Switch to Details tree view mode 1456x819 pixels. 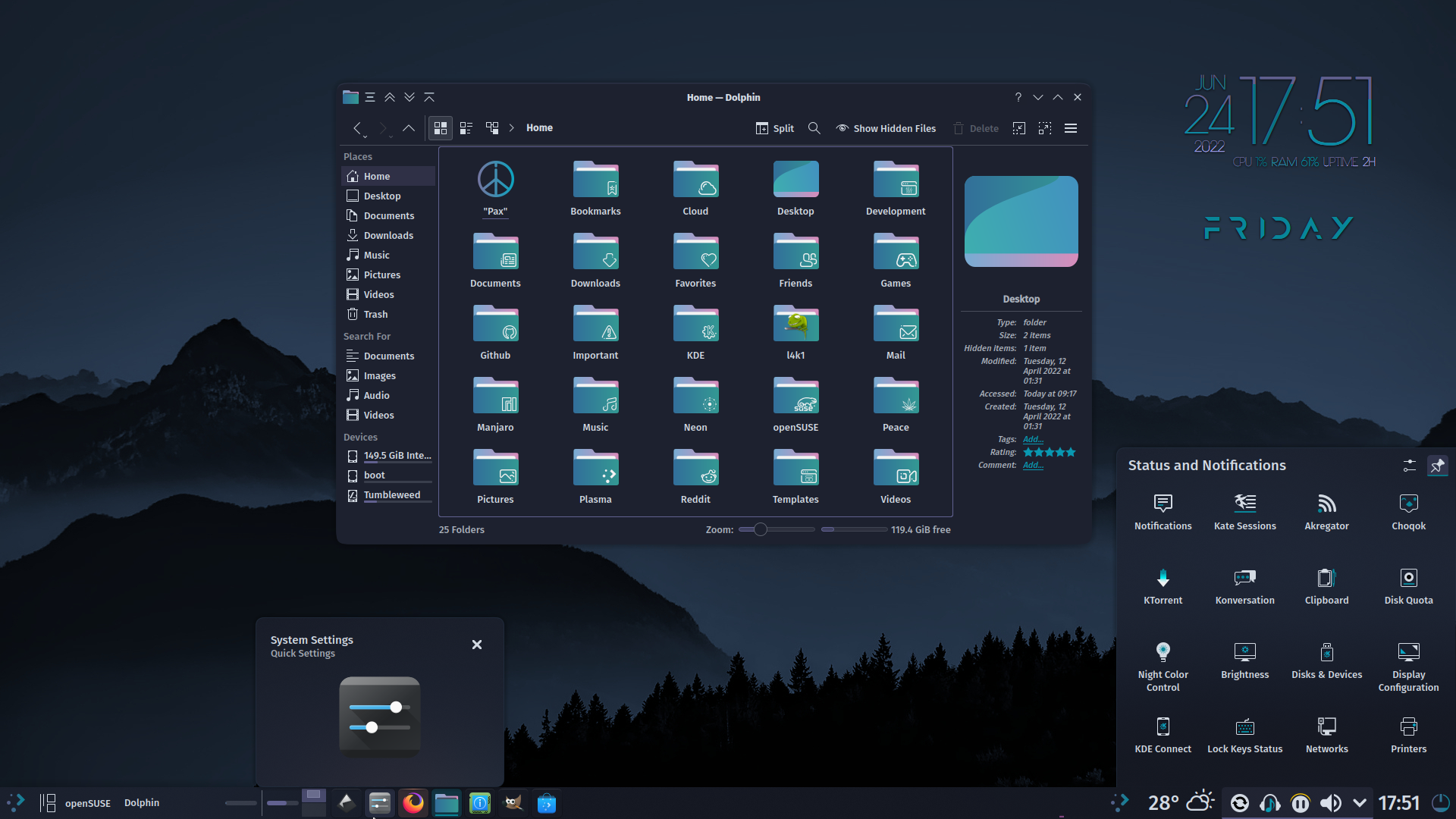click(x=492, y=128)
